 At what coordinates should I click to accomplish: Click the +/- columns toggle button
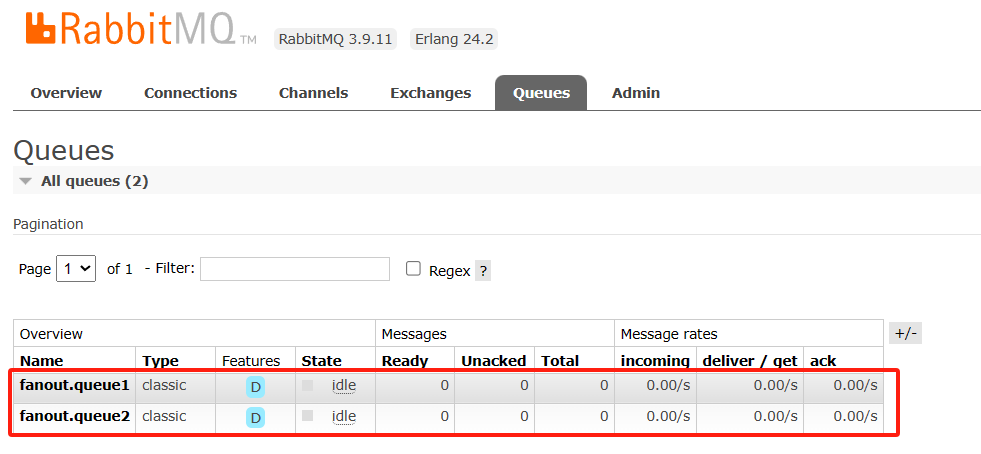(x=904, y=333)
